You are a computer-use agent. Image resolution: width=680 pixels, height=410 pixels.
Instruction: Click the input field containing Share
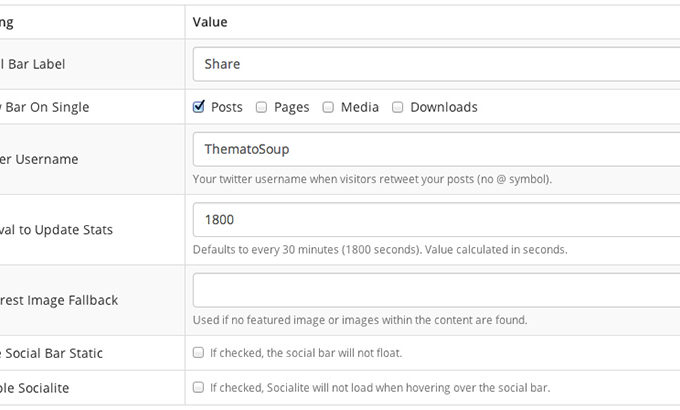[x=436, y=64]
